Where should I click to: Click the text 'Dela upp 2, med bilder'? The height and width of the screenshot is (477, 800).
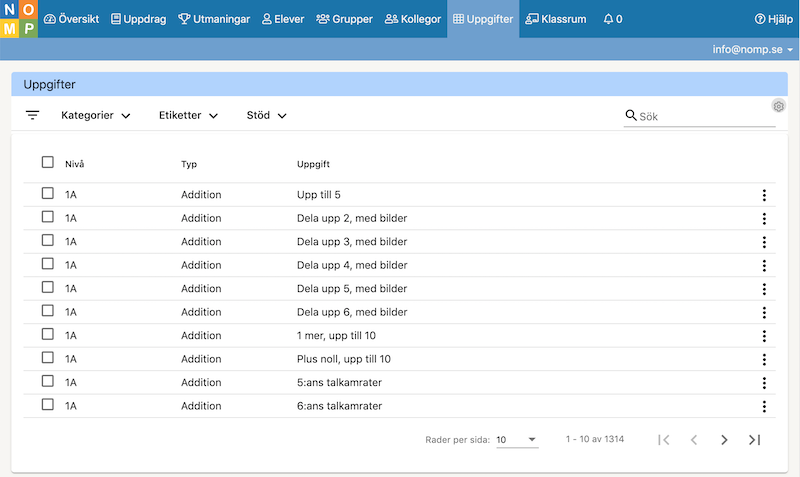(x=352, y=218)
